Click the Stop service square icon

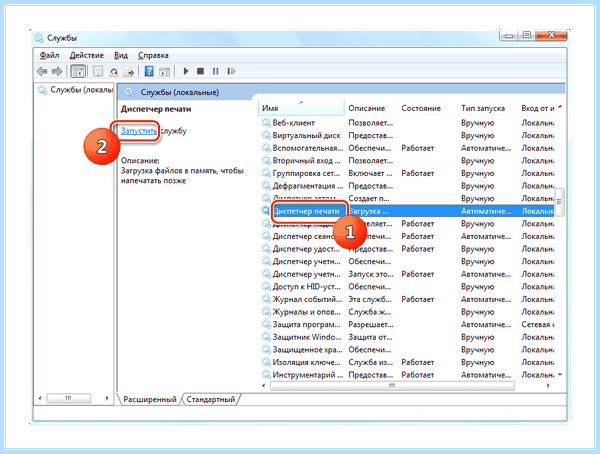point(201,71)
